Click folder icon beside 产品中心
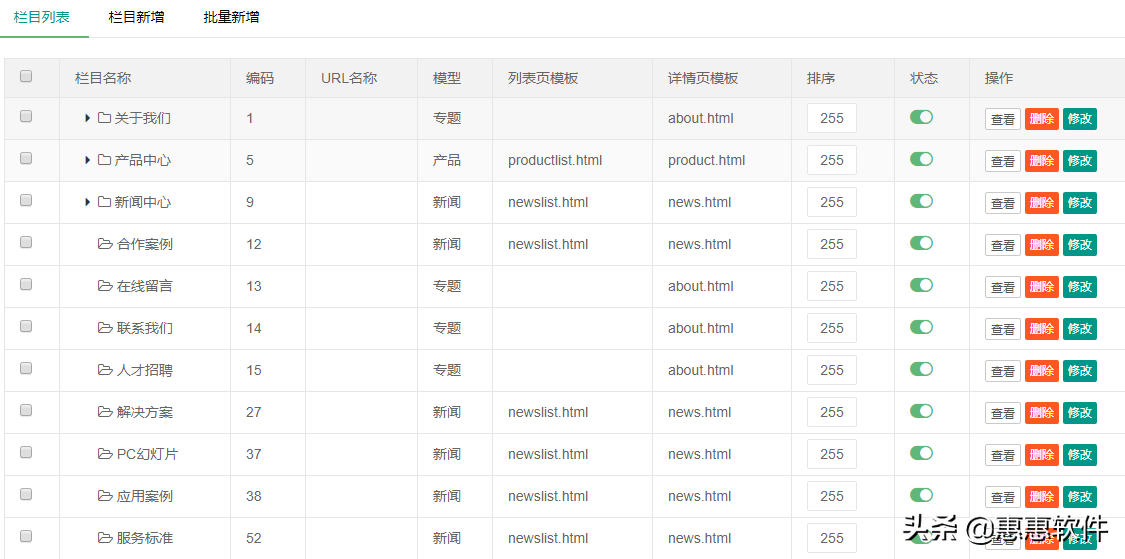The image size is (1125, 559). coord(104,160)
